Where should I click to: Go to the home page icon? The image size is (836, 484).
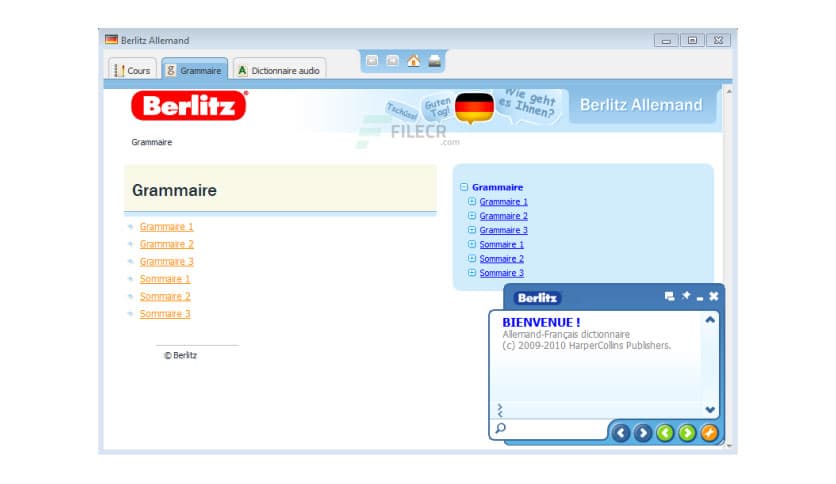413,61
